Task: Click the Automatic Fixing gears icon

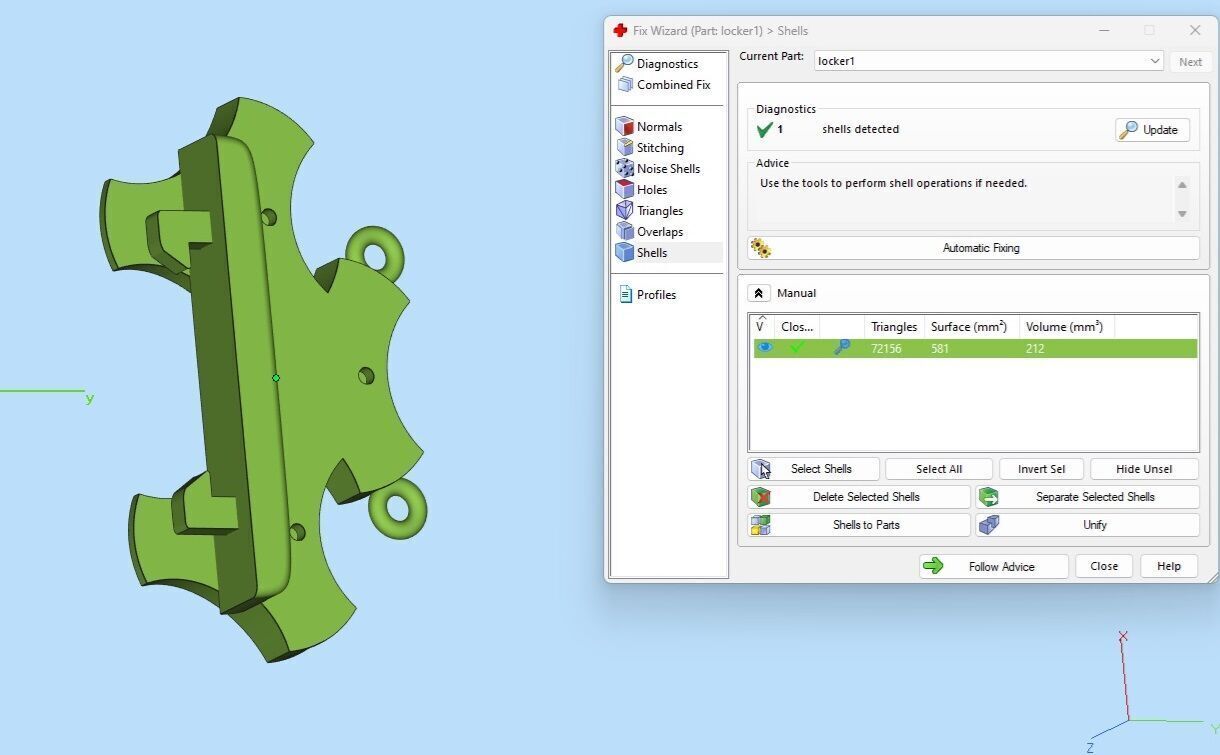Action: click(x=761, y=248)
